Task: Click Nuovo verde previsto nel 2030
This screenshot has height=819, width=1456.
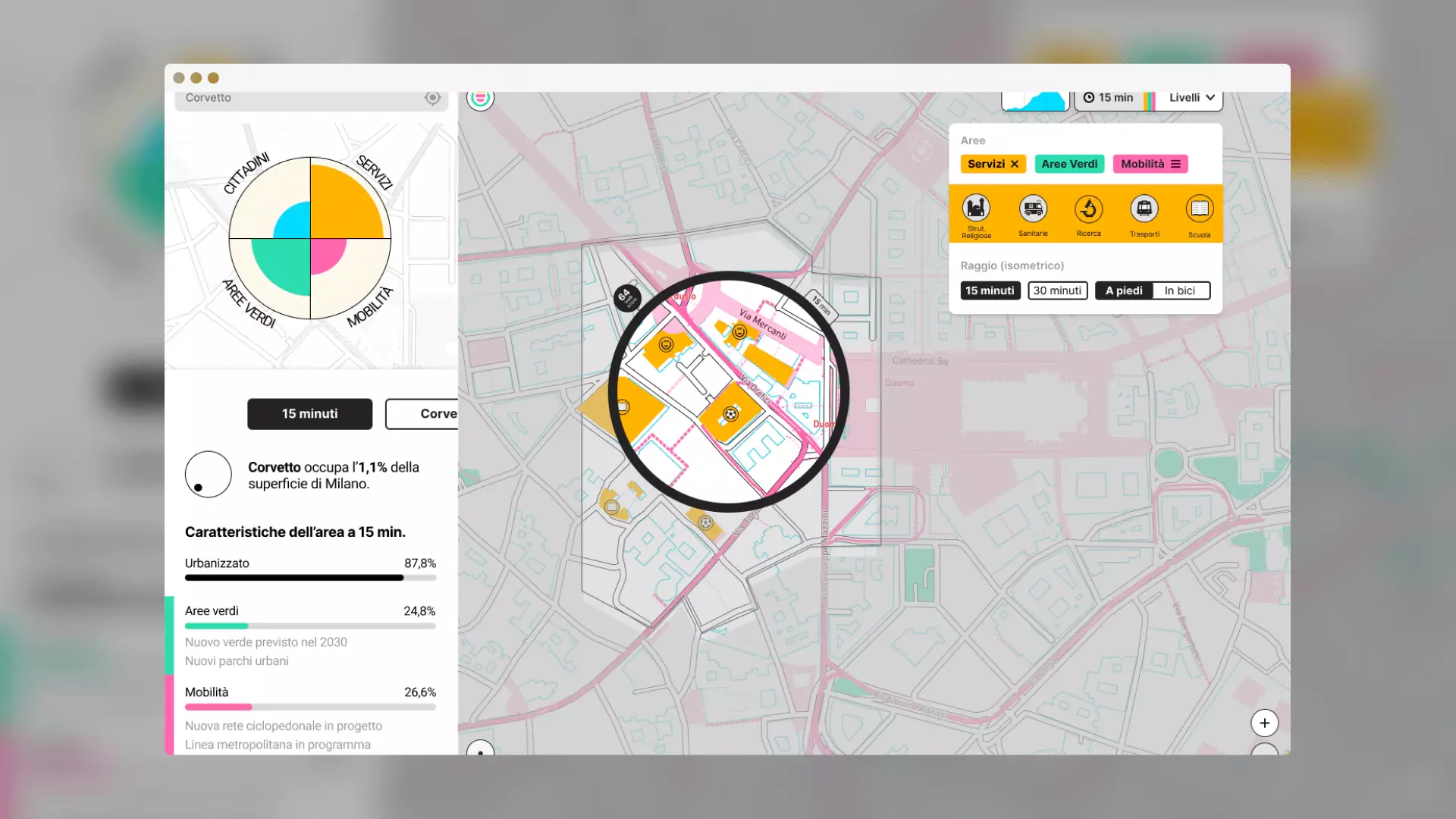Action: [266, 642]
